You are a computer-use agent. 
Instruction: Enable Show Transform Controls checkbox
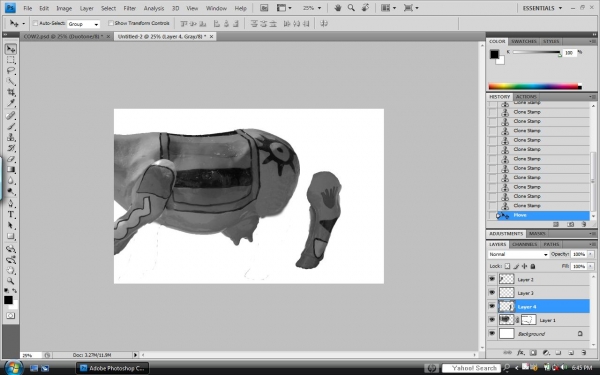(111, 23)
